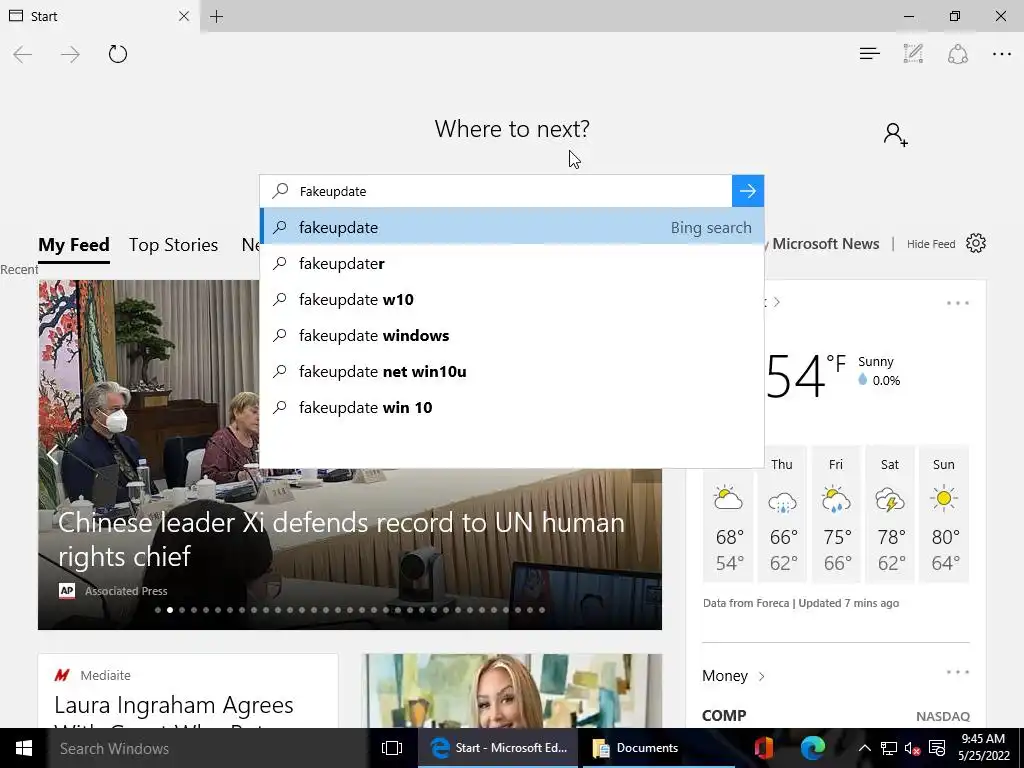Select the last carousel dot

tap(542, 610)
